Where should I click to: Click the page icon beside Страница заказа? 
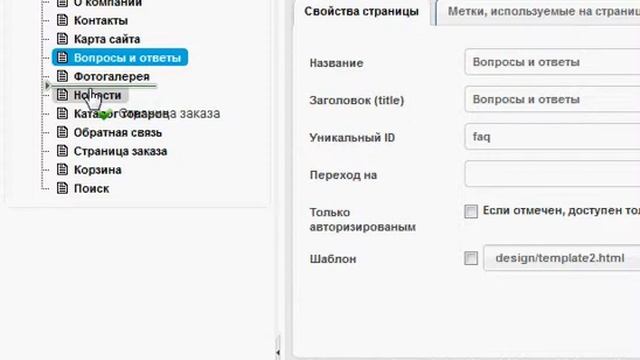tap(62, 151)
